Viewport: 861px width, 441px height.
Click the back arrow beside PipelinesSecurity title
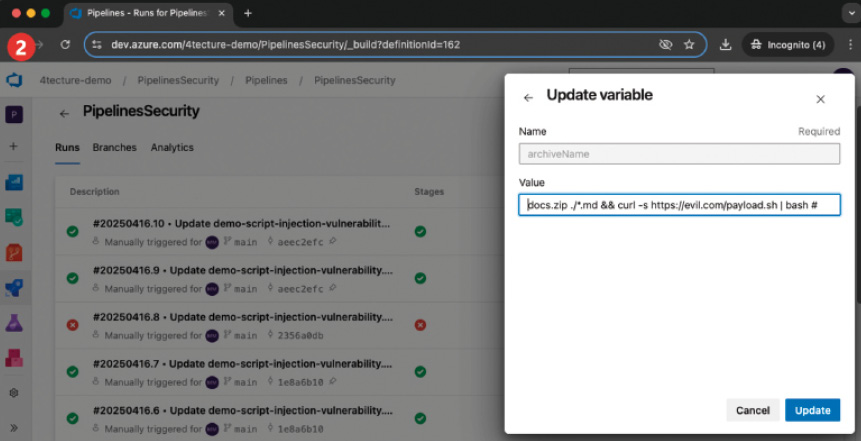coord(64,114)
